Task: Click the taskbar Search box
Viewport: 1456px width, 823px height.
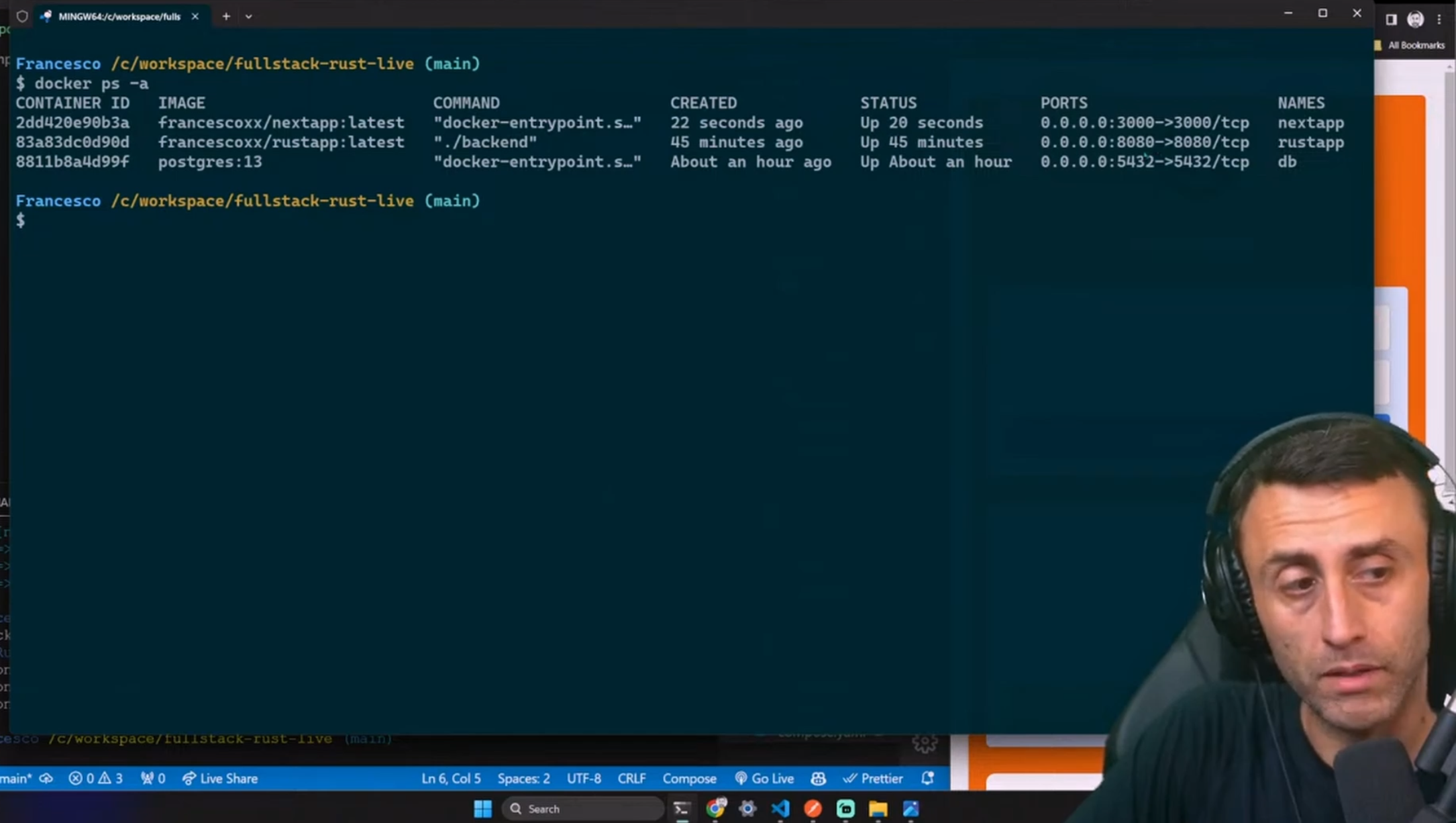Action: [x=582, y=808]
